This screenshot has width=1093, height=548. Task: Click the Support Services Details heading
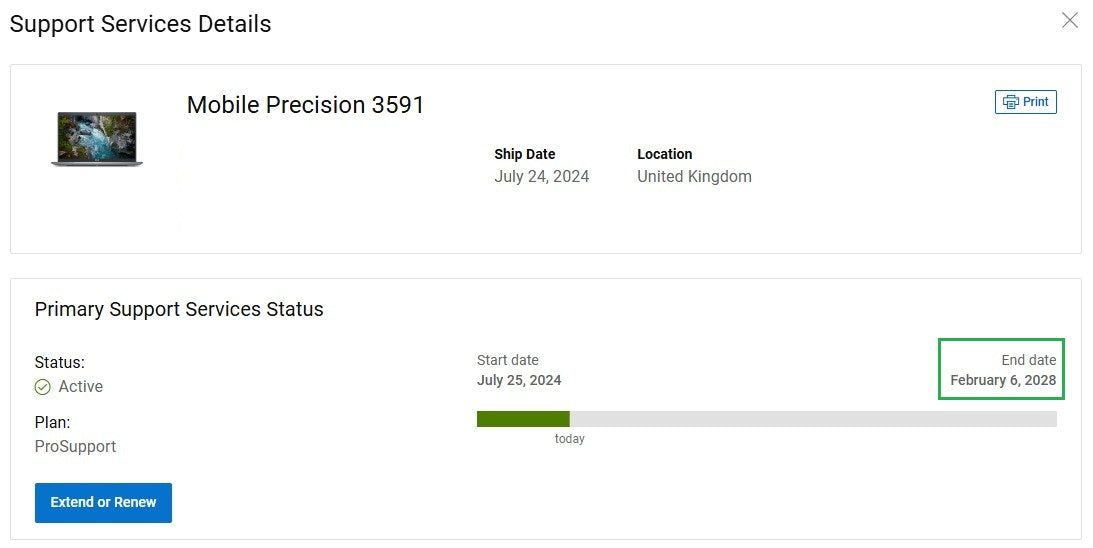point(140,24)
